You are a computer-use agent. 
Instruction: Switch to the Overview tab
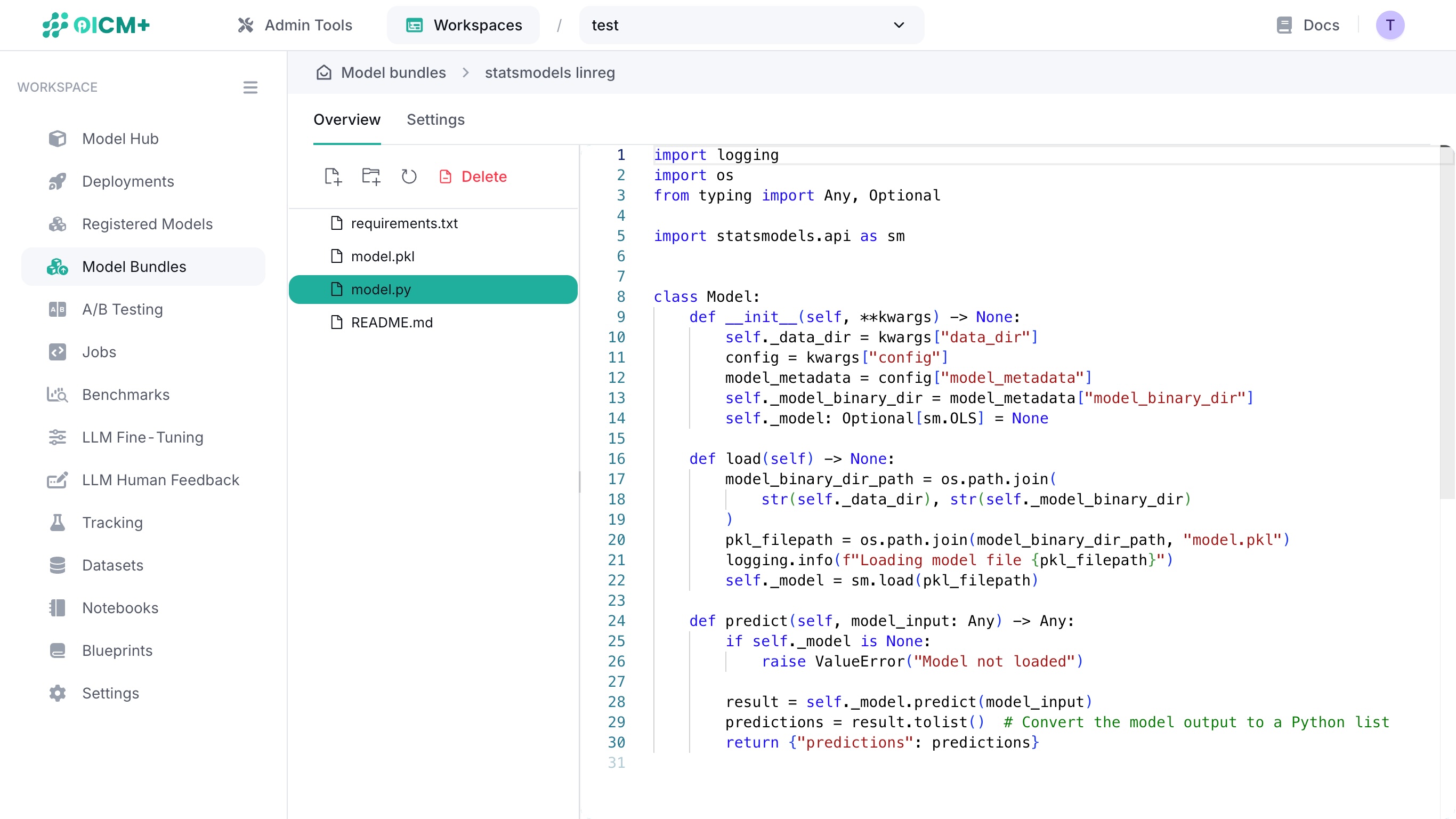[346, 120]
